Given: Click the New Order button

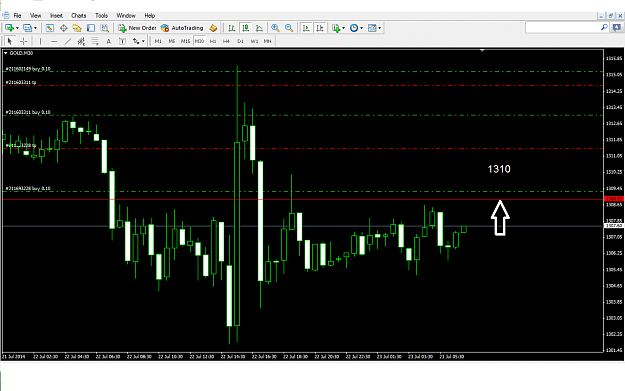Looking at the screenshot, I should [x=138, y=28].
